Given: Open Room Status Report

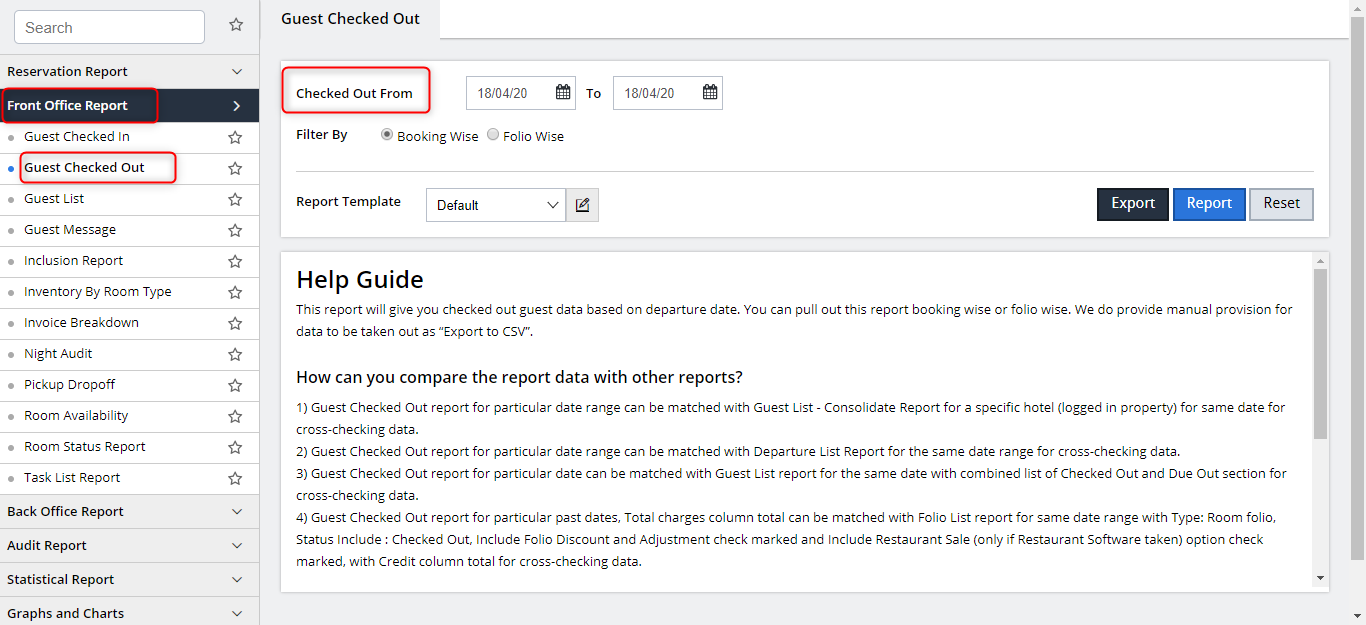Looking at the screenshot, I should click(x=85, y=447).
